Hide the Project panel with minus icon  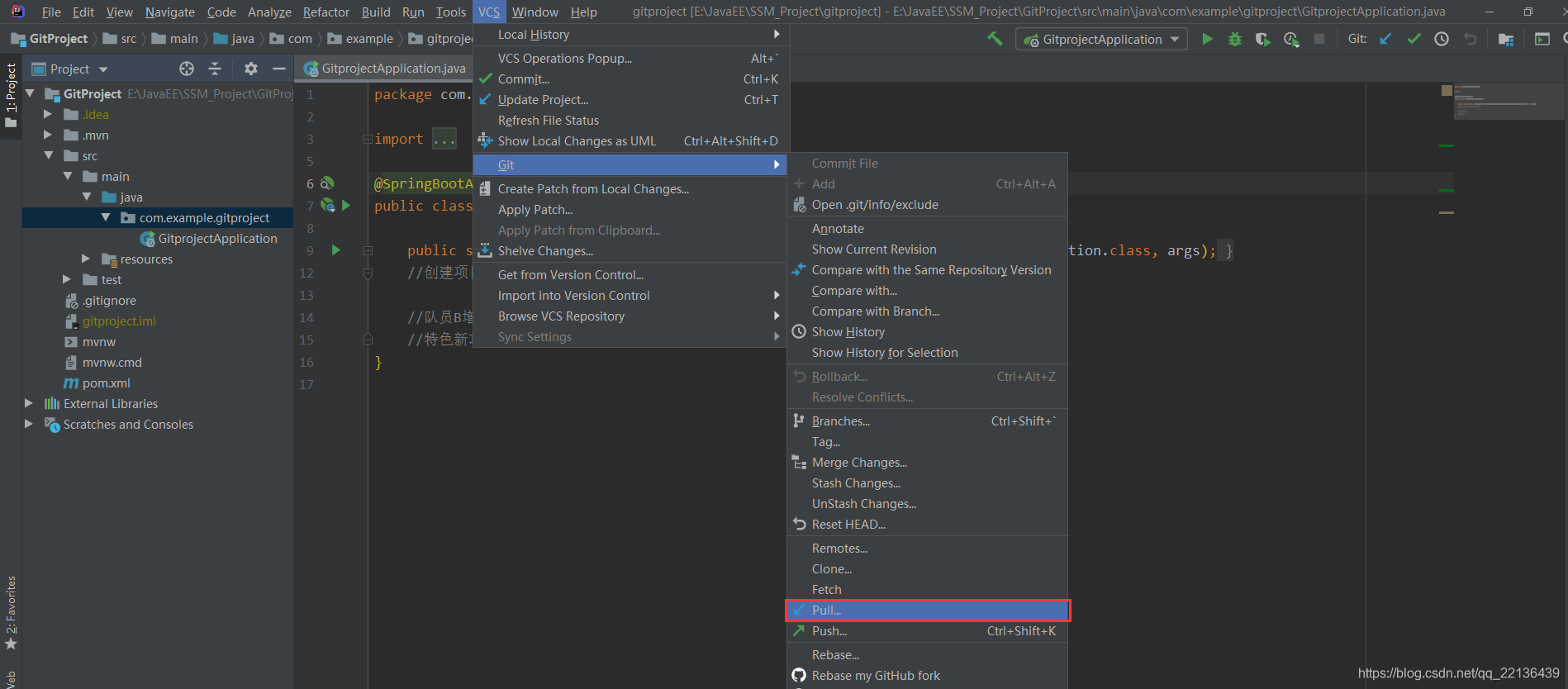[279, 69]
